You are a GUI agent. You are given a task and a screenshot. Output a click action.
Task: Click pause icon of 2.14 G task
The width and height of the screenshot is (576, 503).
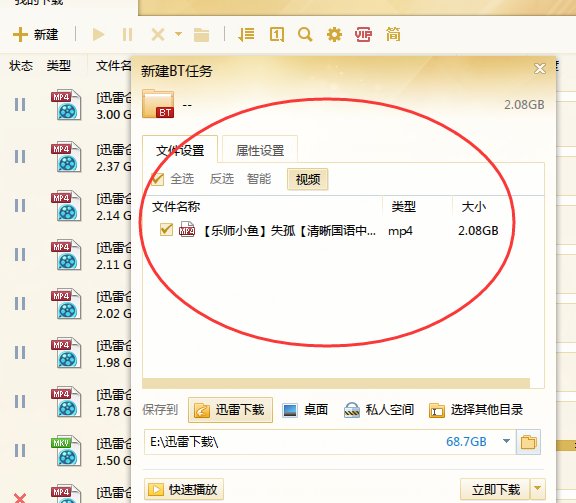click(20, 205)
